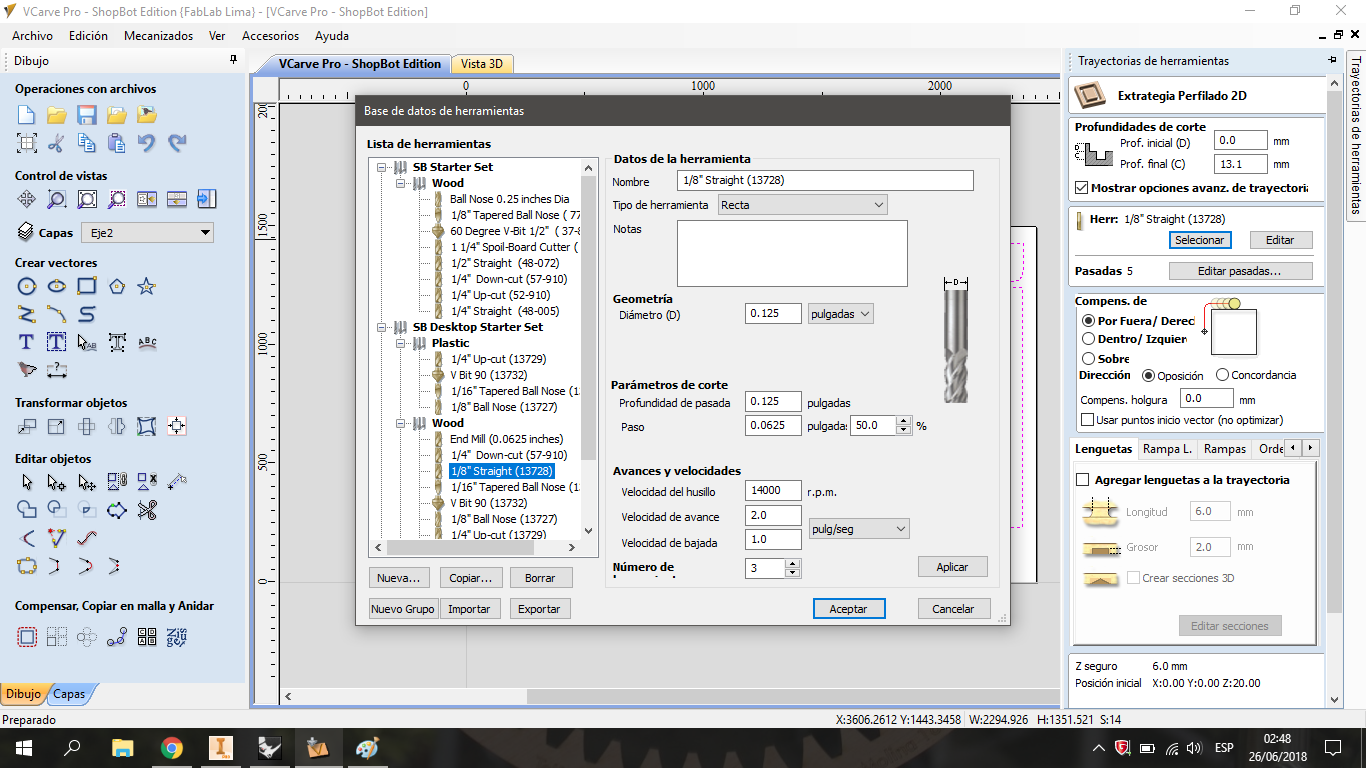
Task: Click the Exportar button
Action: tap(539, 609)
